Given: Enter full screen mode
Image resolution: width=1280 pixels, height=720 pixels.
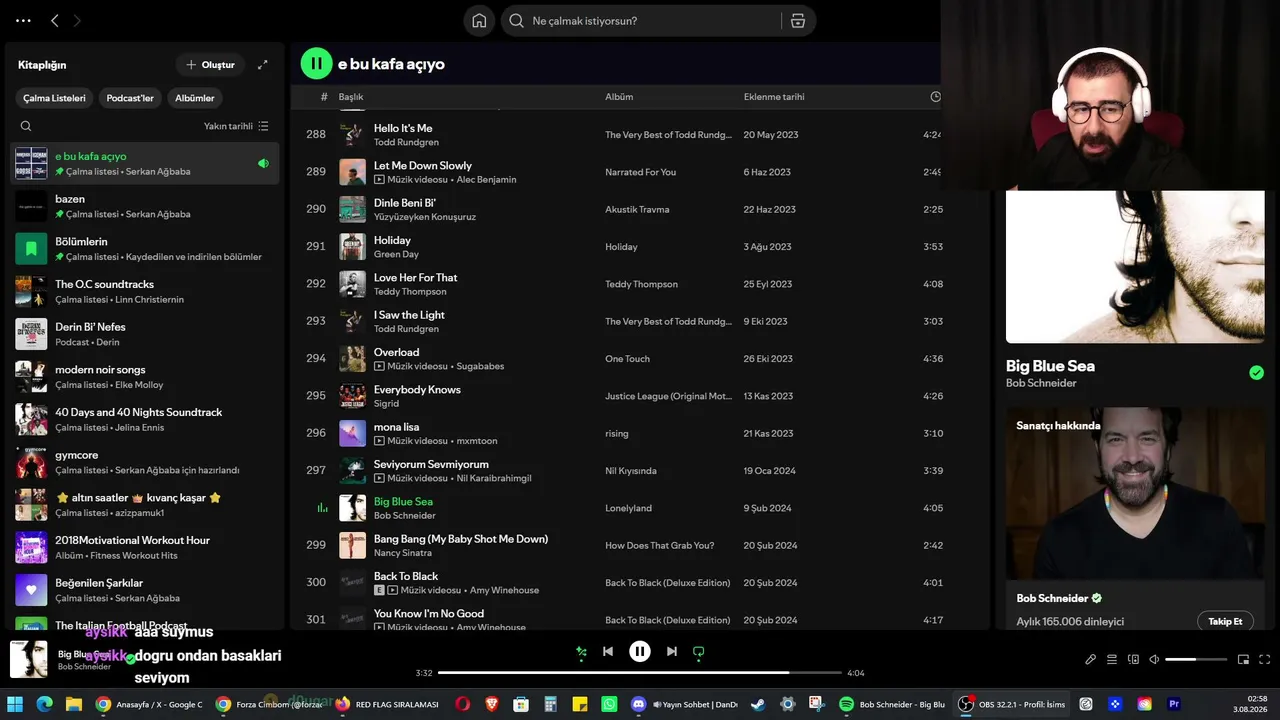Looking at the screenshot, I should pyautogui.click(x=1265, y=659).
